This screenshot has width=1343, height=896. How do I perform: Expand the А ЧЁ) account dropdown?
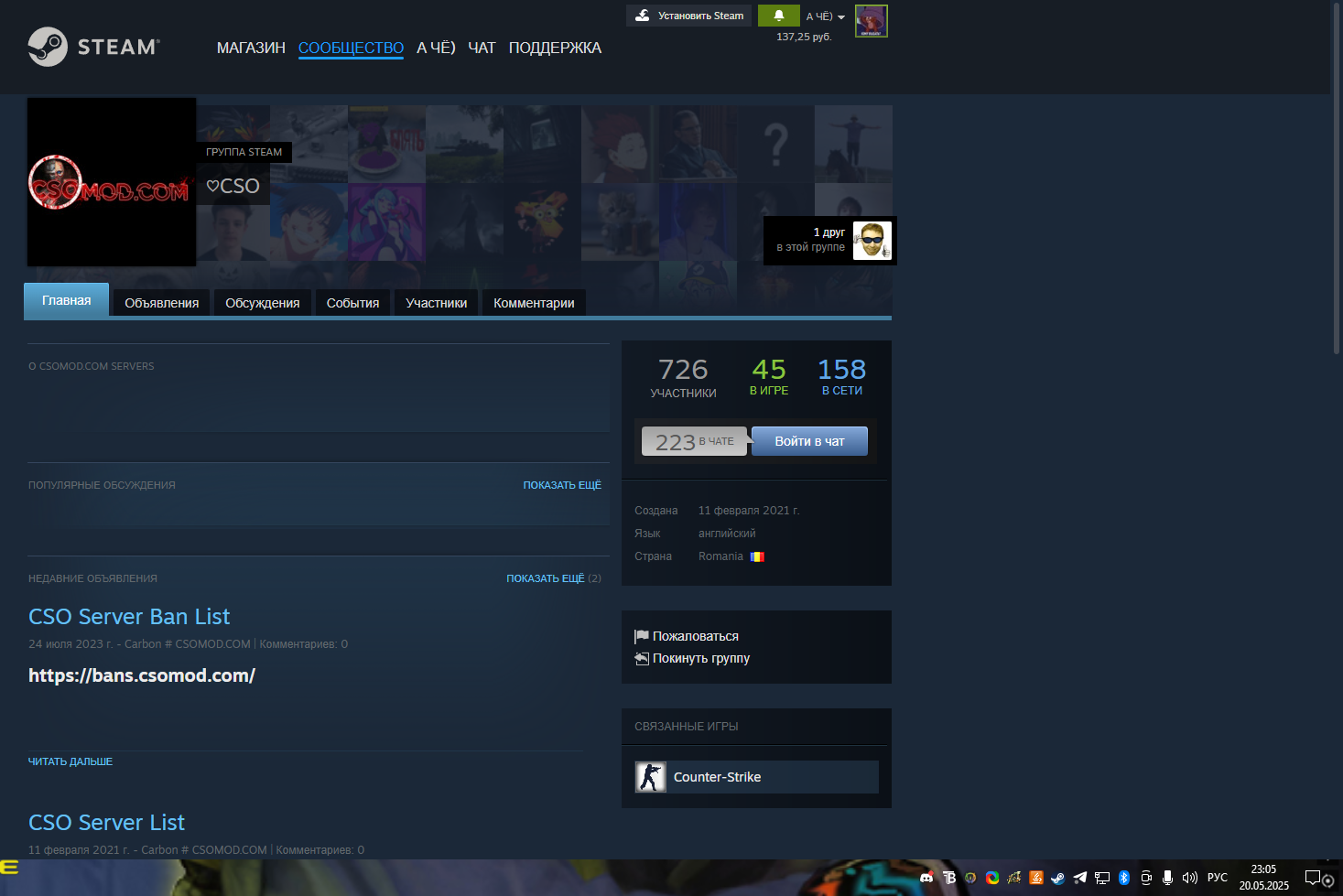click(x=825, y=16)
